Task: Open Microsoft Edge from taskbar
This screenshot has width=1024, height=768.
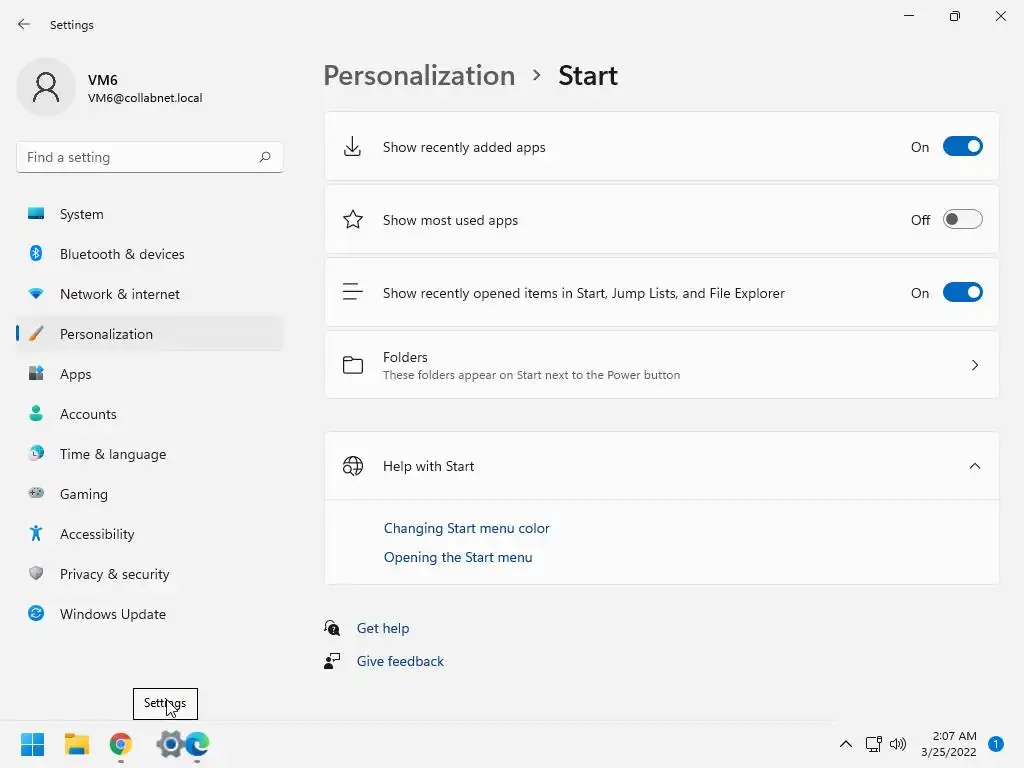Action: pyautogui.click(x=198, y=744)
